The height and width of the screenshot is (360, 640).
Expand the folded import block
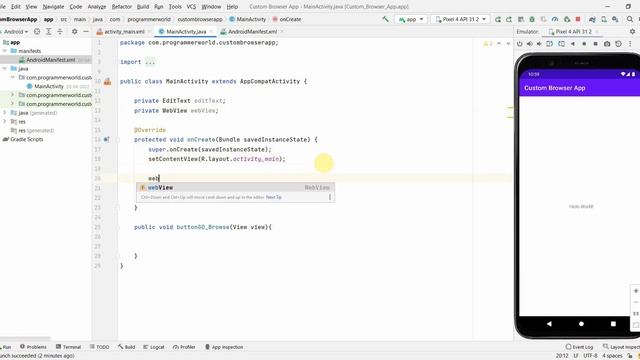click(150, 62)
